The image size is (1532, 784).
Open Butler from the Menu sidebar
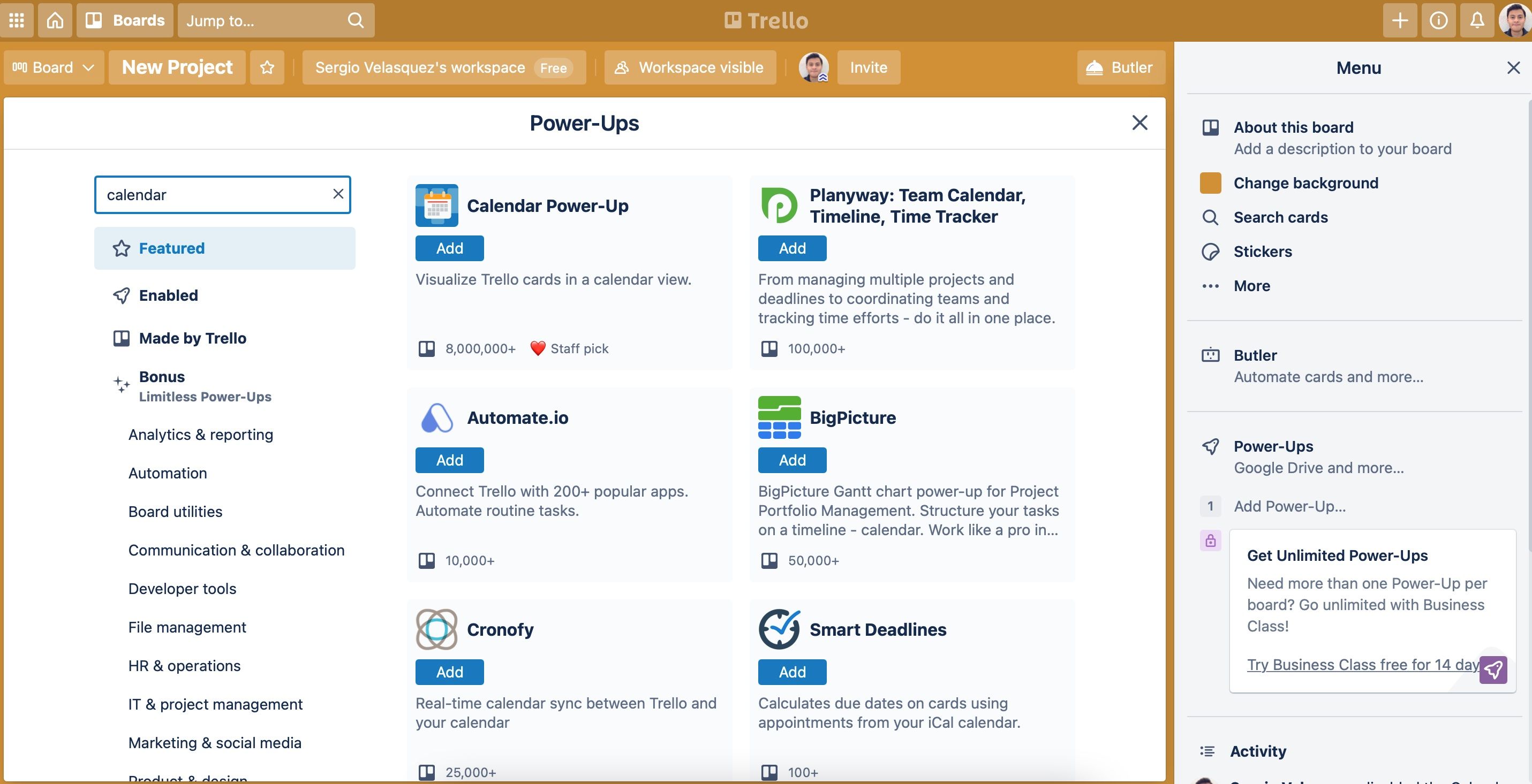coord(1211,355)
